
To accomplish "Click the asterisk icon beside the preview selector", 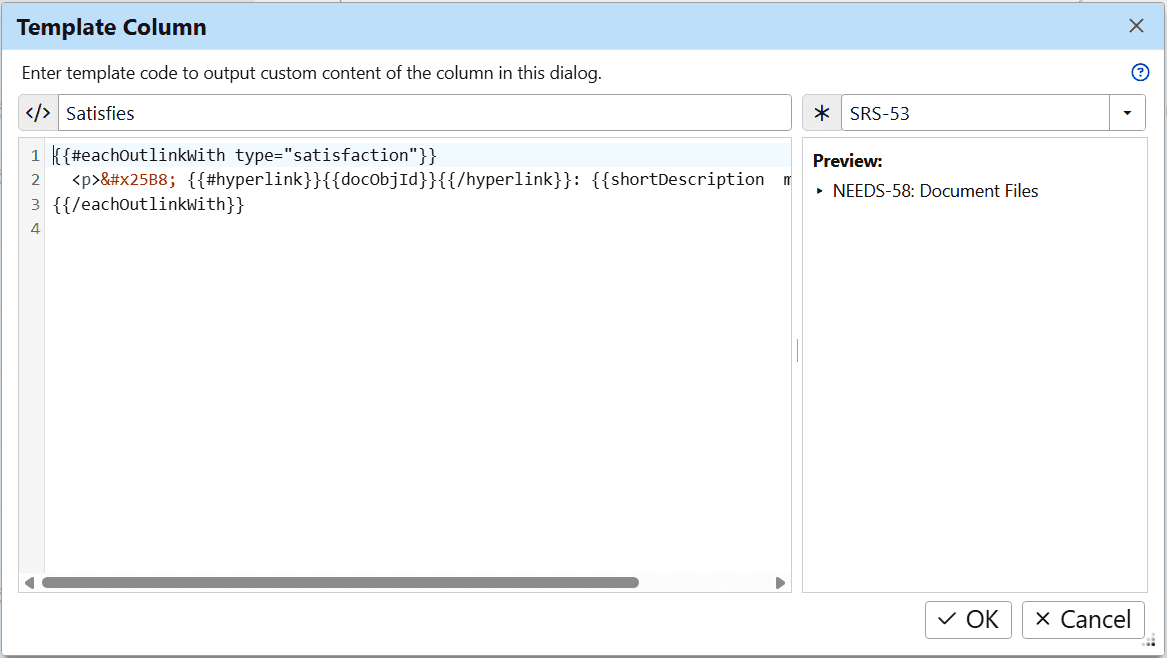I will (821, 112).
